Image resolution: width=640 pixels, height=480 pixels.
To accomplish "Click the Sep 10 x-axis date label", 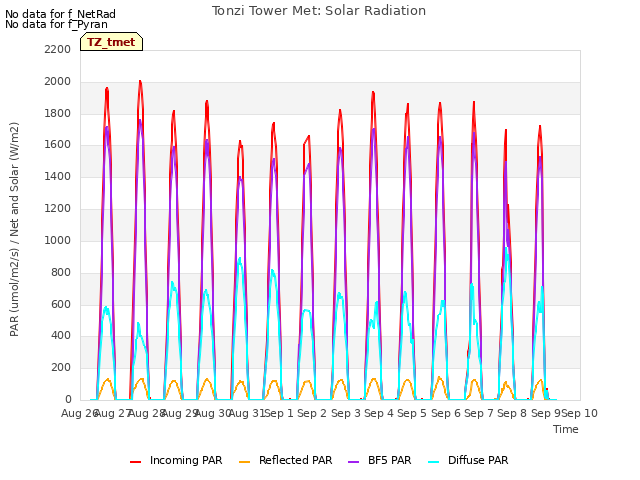I will click(x=580, y=413).
